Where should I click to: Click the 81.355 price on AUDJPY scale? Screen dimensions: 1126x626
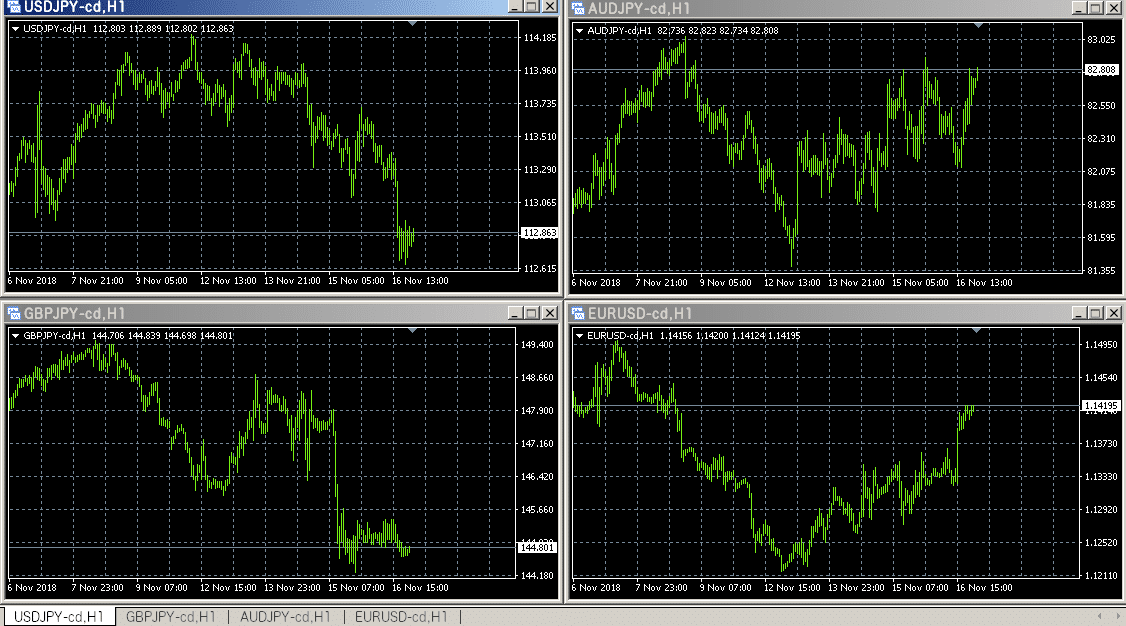click(1102, 271)
